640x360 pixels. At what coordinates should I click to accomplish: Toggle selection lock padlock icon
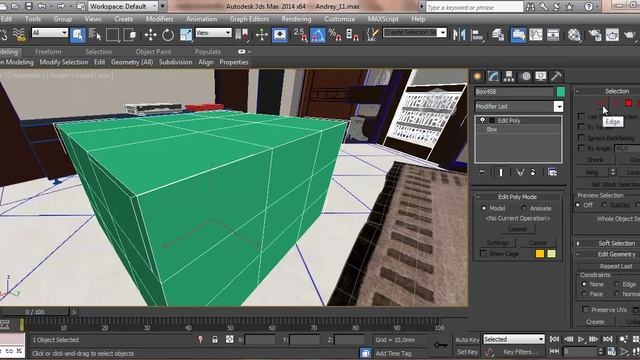(215, 340)
